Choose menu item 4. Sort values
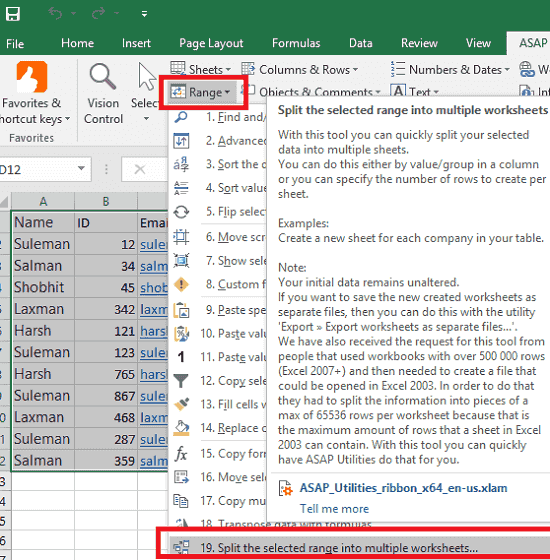This screenshot has height=560, width=550. 218,188
